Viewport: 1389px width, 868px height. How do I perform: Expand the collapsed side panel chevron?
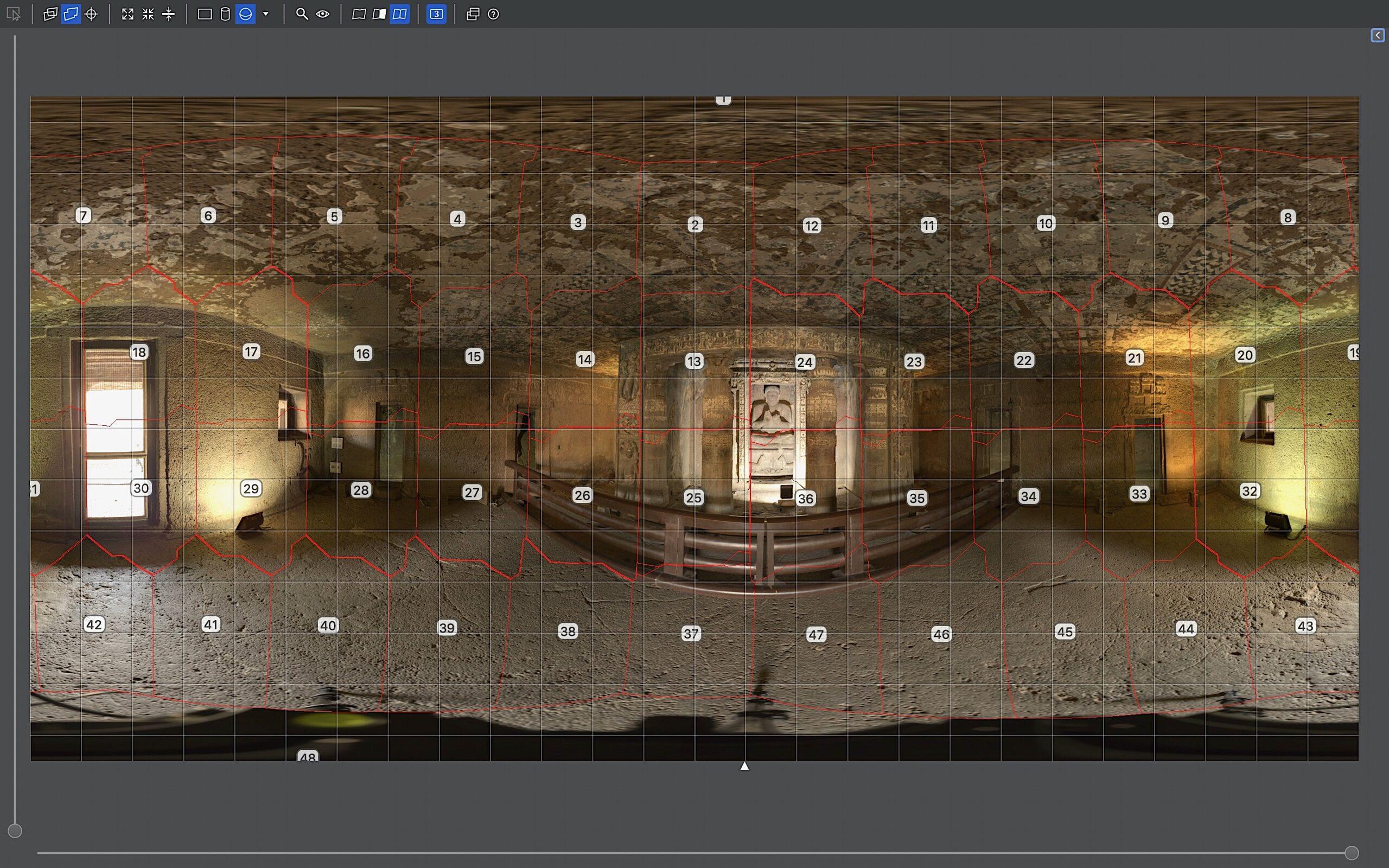1378,36
